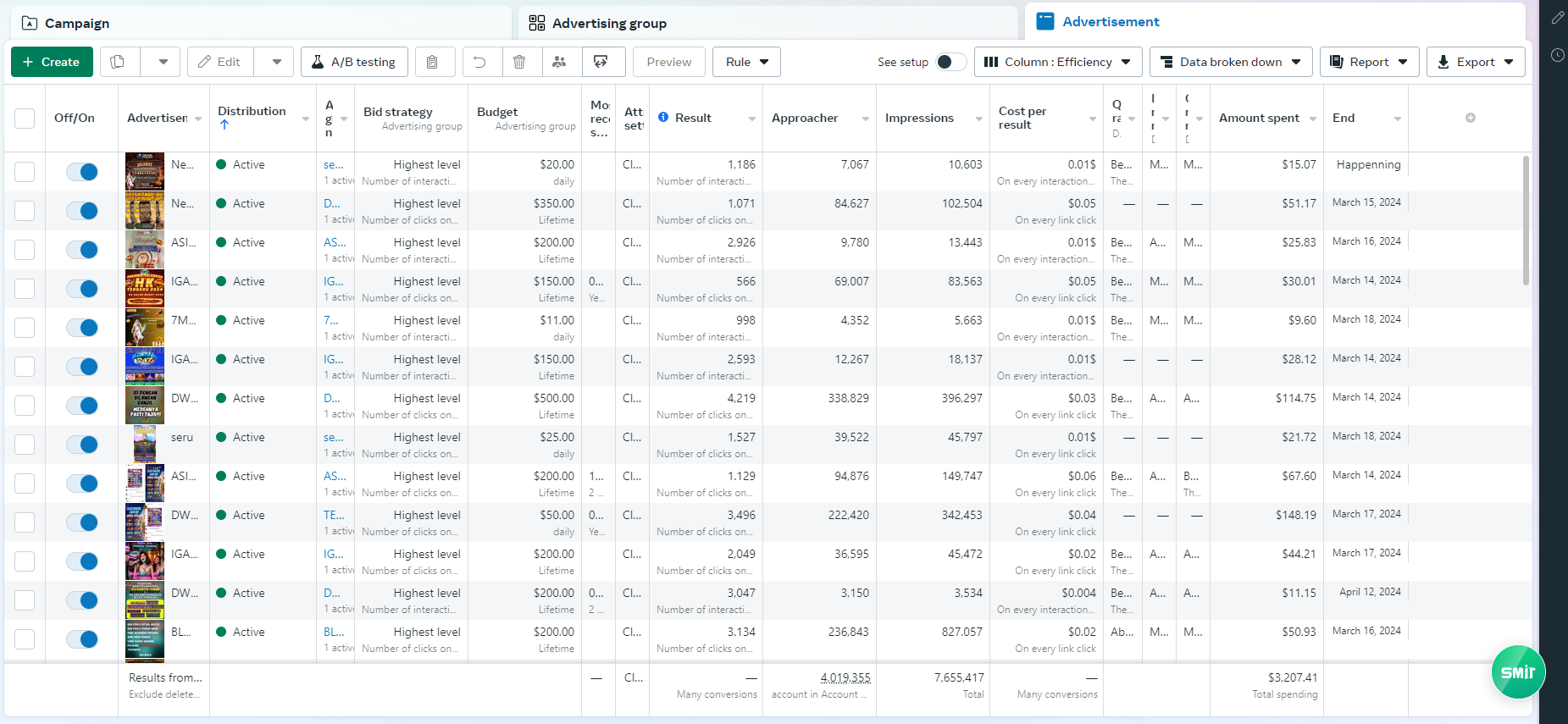This screenshot has width=1568, height=724.
Task: Open the Export dropdown
Action: coord(1476,62)
